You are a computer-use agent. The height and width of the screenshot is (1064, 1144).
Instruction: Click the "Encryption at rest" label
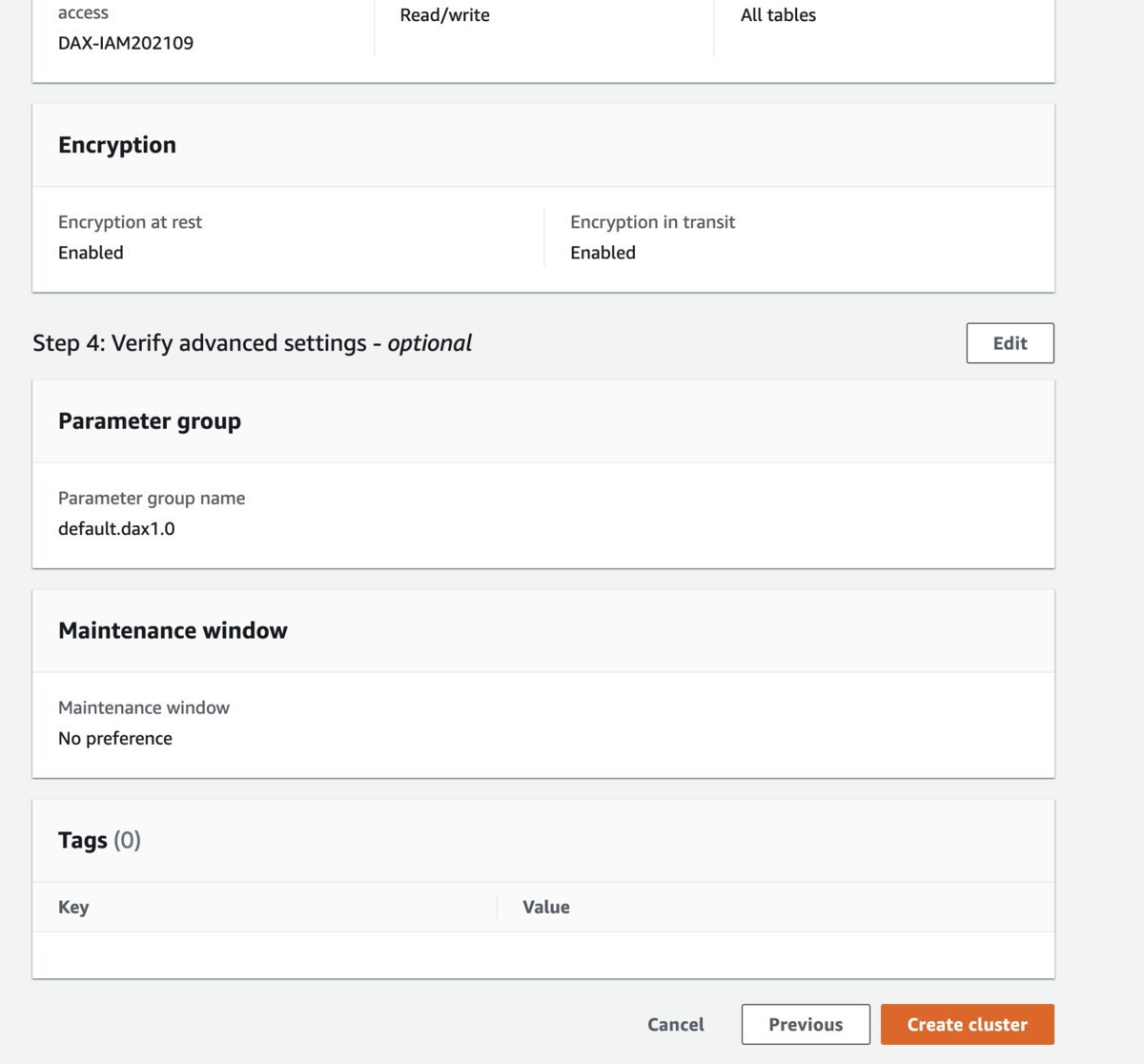pyautogui.click(x=130, y=222)
